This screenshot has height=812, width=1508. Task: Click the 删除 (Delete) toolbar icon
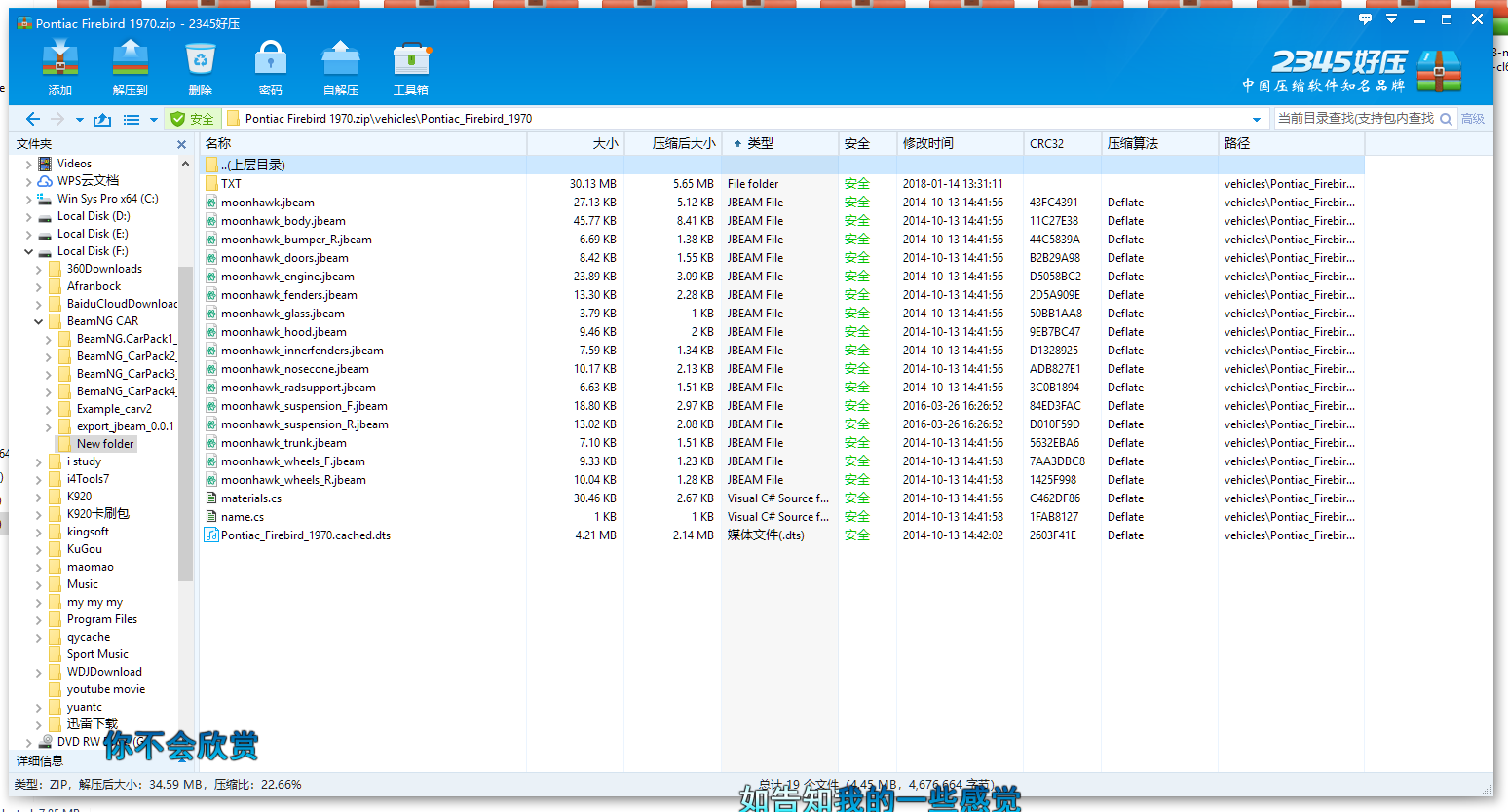(200, 68)
